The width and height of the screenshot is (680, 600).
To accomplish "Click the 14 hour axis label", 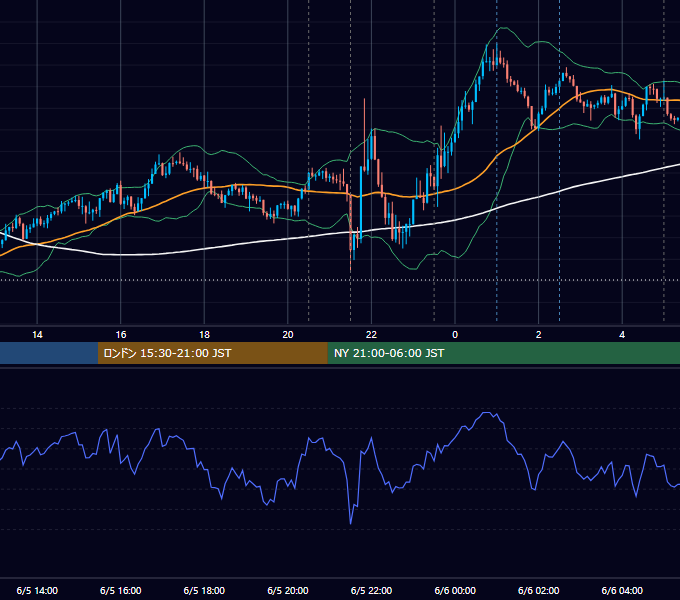I will click(x=37, y=335).
